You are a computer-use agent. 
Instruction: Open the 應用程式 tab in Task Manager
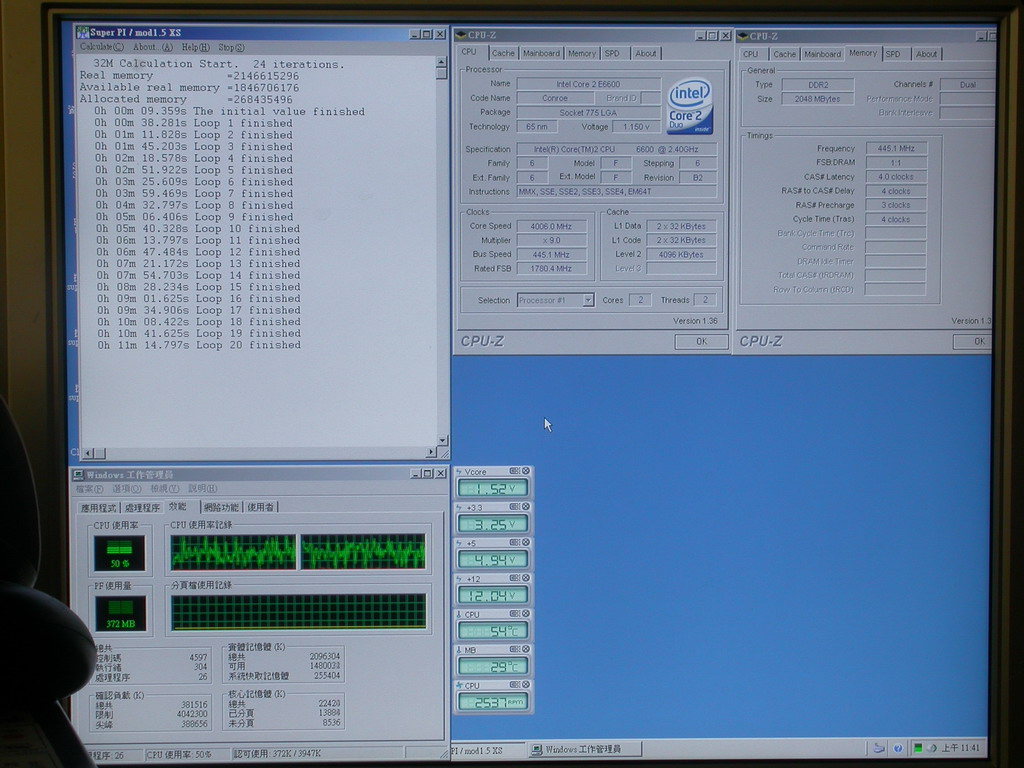(x=98, y=507)
